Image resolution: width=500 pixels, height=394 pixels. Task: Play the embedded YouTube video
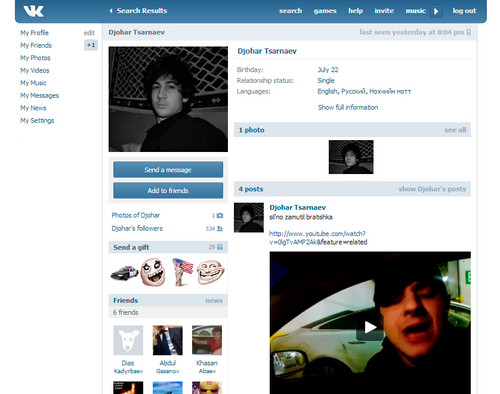(370, 327)
